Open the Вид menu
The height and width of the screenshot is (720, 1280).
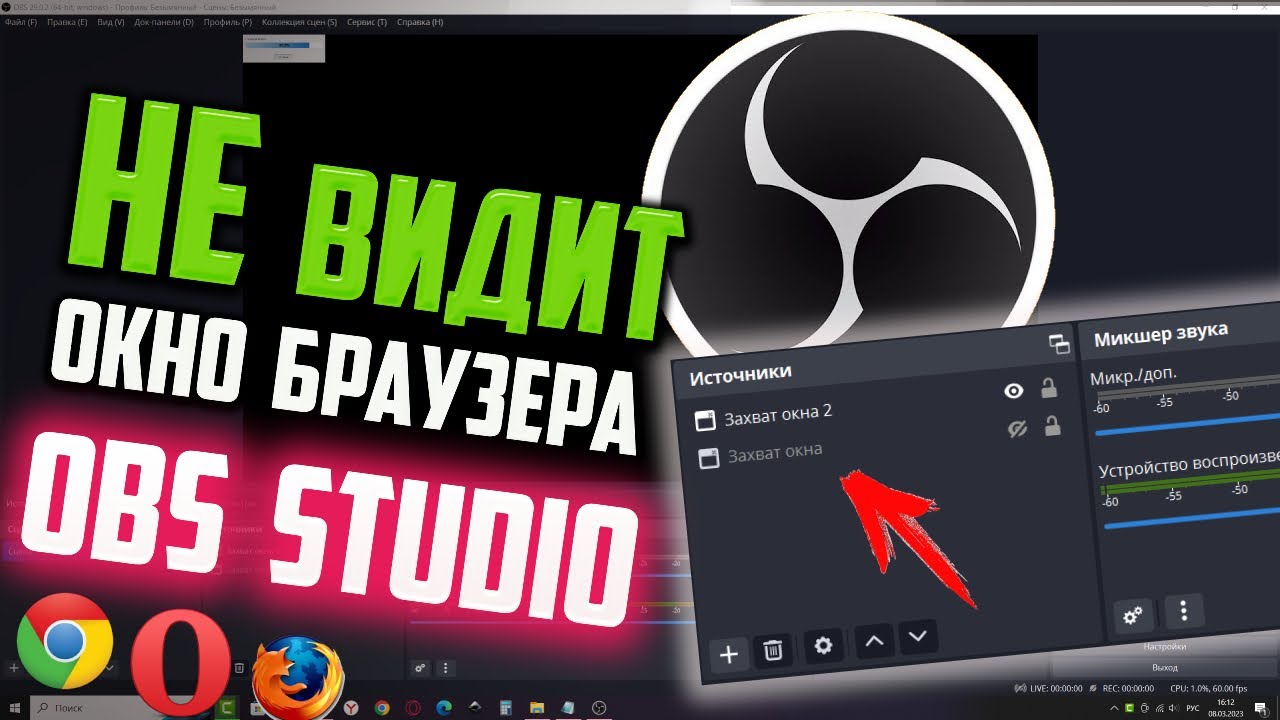pos(111,22)
